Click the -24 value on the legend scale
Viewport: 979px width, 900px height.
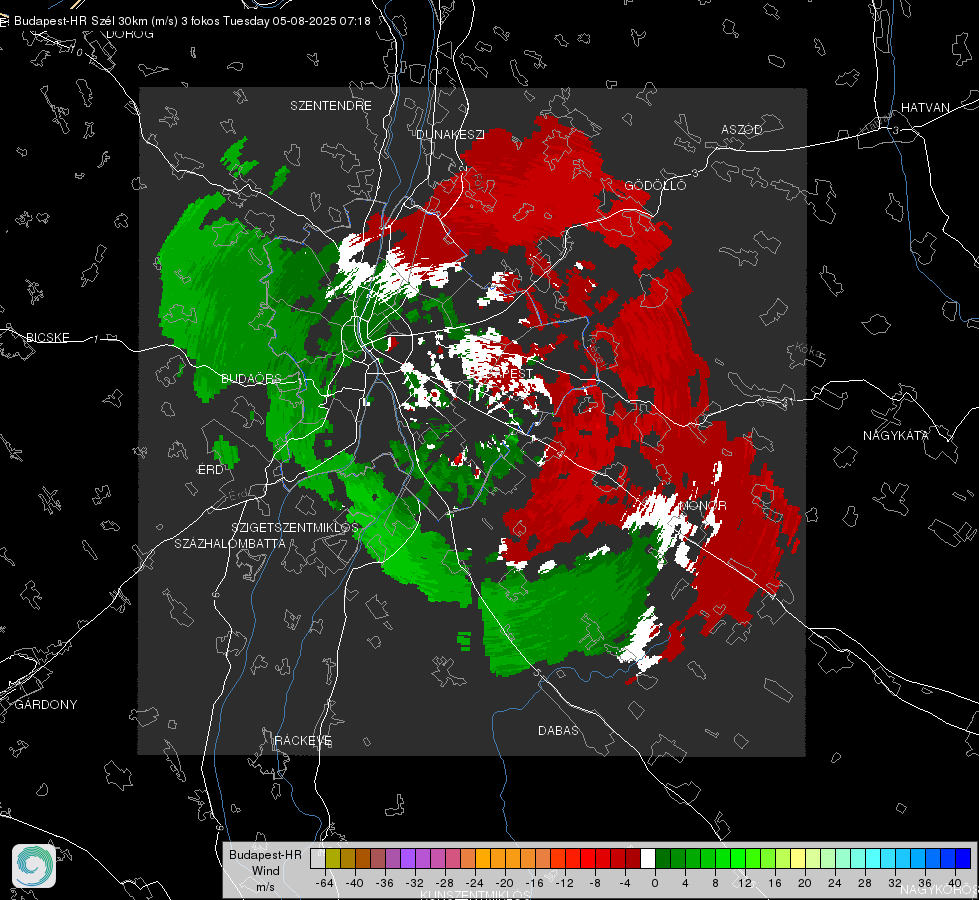pyautogui.click(x=475, y=884)
